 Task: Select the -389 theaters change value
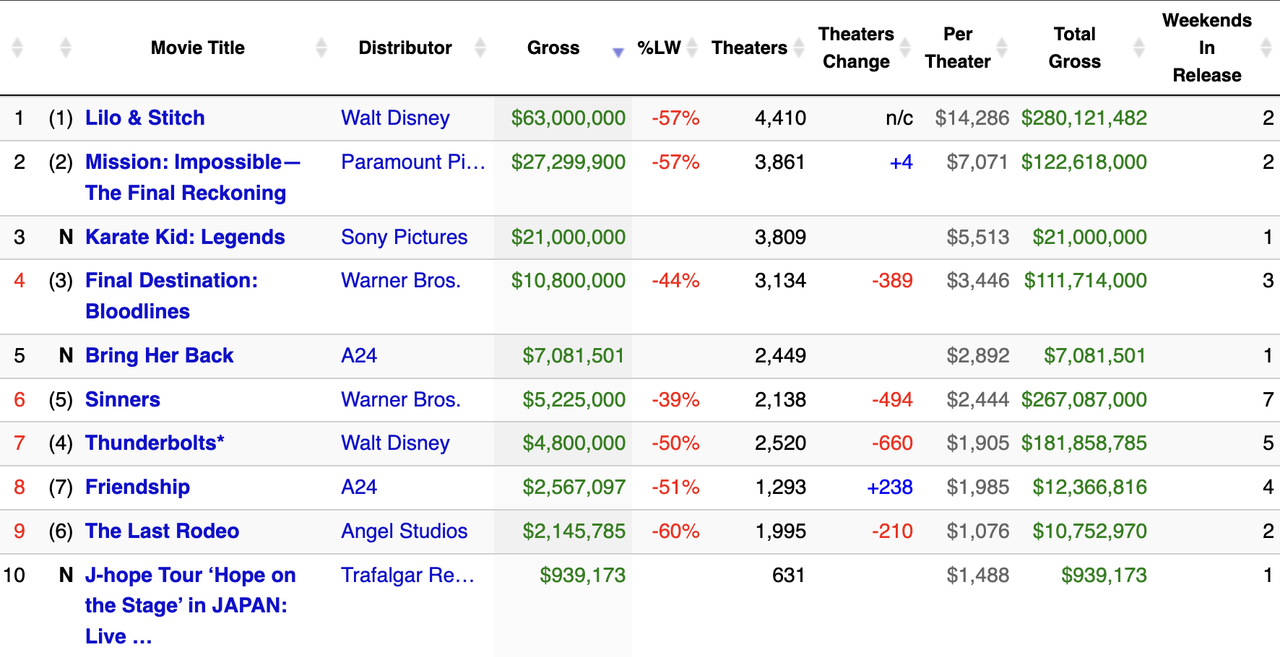click(893, 281)
